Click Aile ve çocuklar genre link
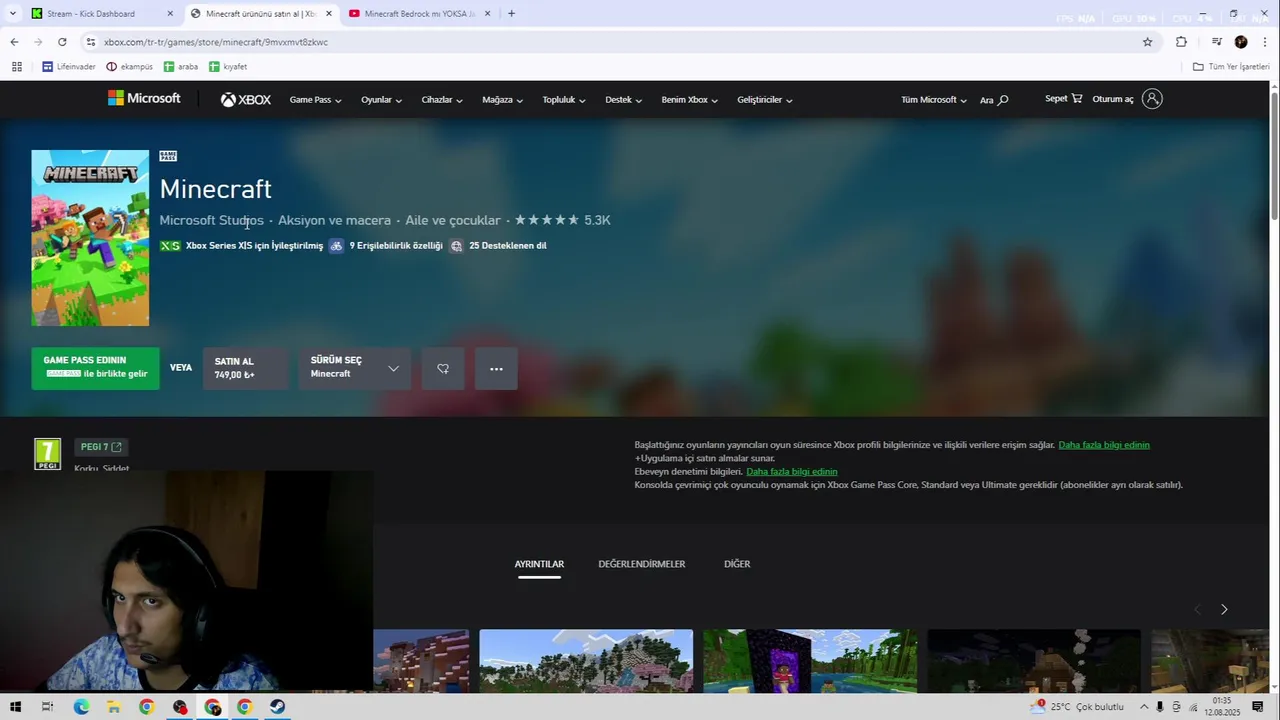The image size is (1280, 720). [452, 220]
